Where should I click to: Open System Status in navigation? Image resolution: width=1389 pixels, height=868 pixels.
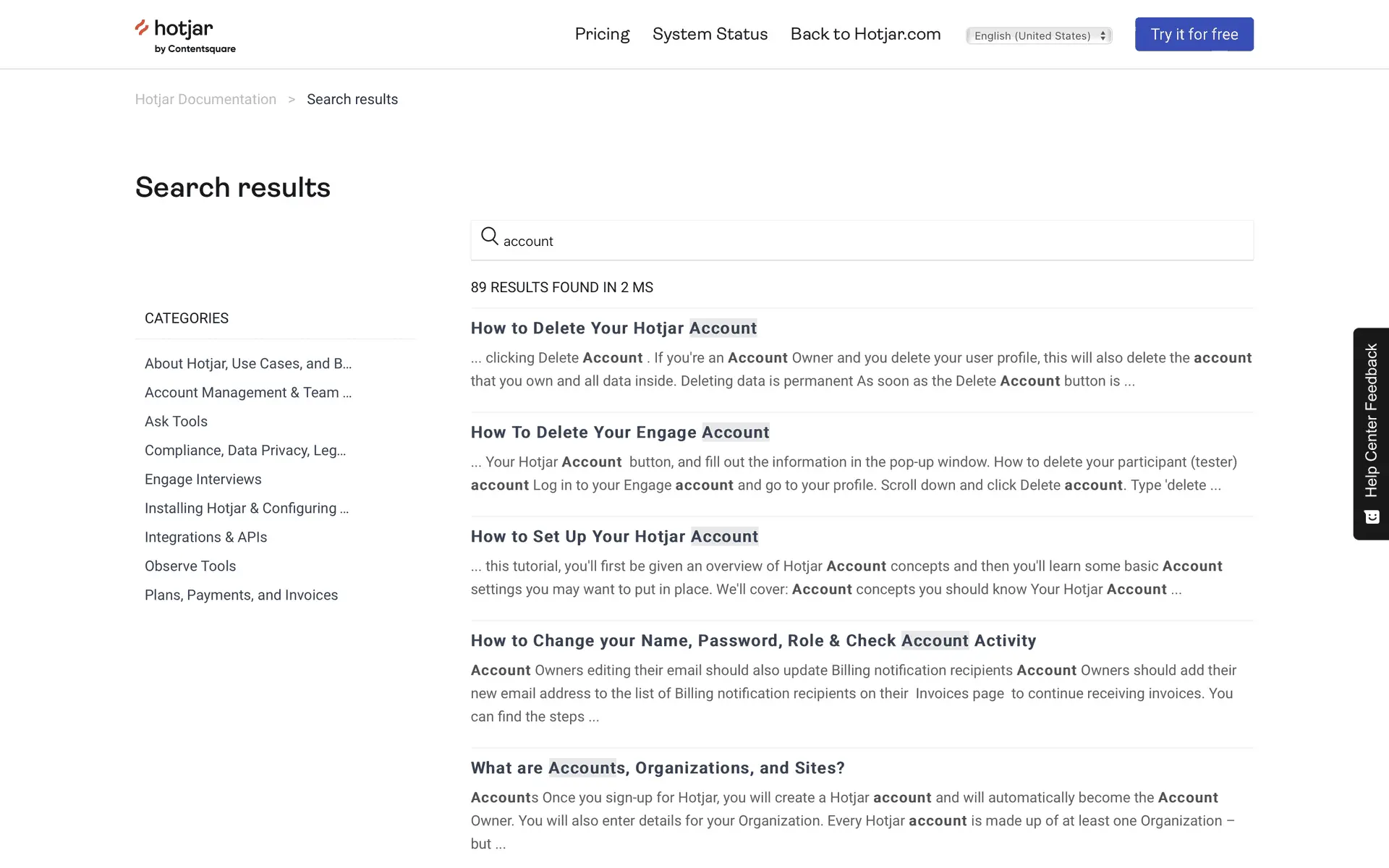click(x=710, y=34)
